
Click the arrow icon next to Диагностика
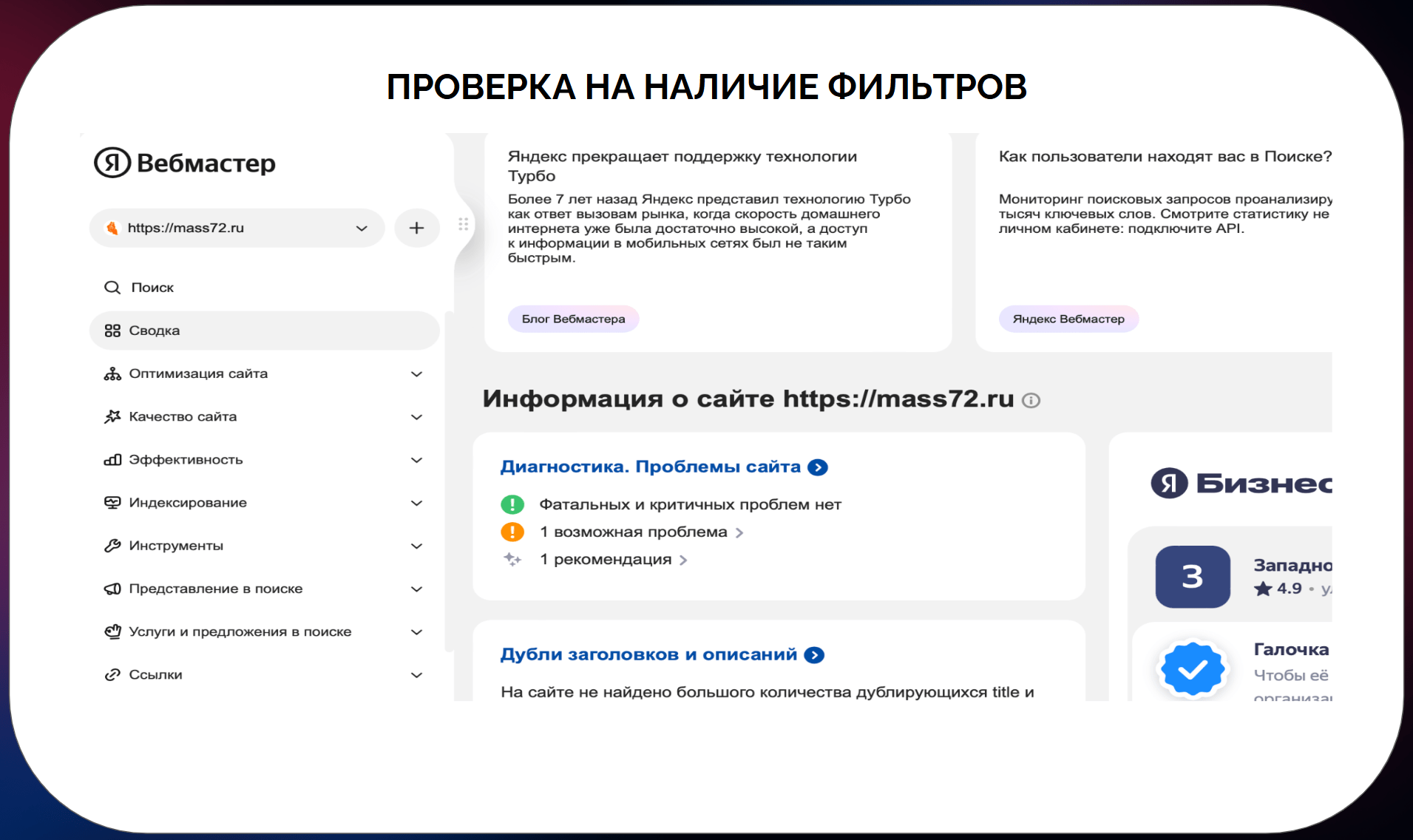(x=818, y=467)
